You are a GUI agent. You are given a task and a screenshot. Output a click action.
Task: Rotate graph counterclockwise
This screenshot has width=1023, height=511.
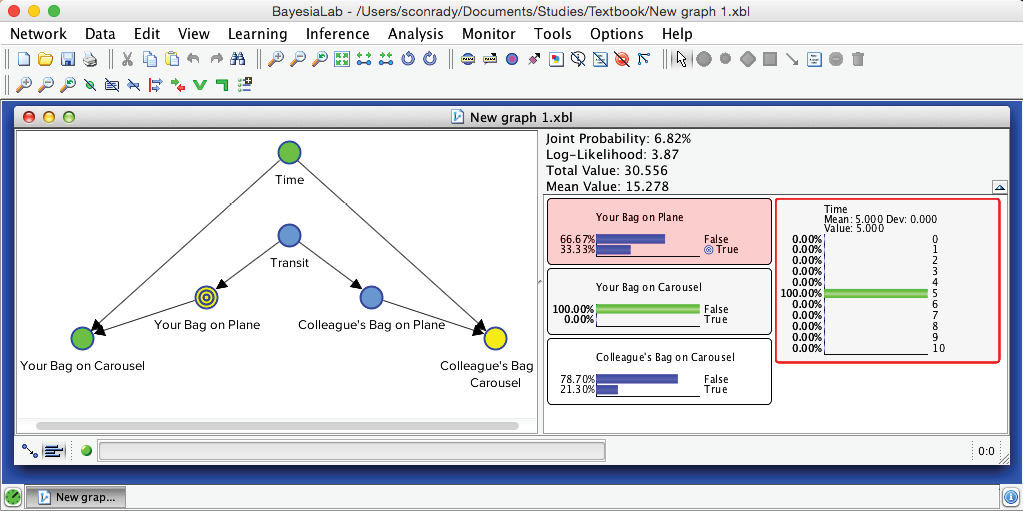tap(408, 59)
